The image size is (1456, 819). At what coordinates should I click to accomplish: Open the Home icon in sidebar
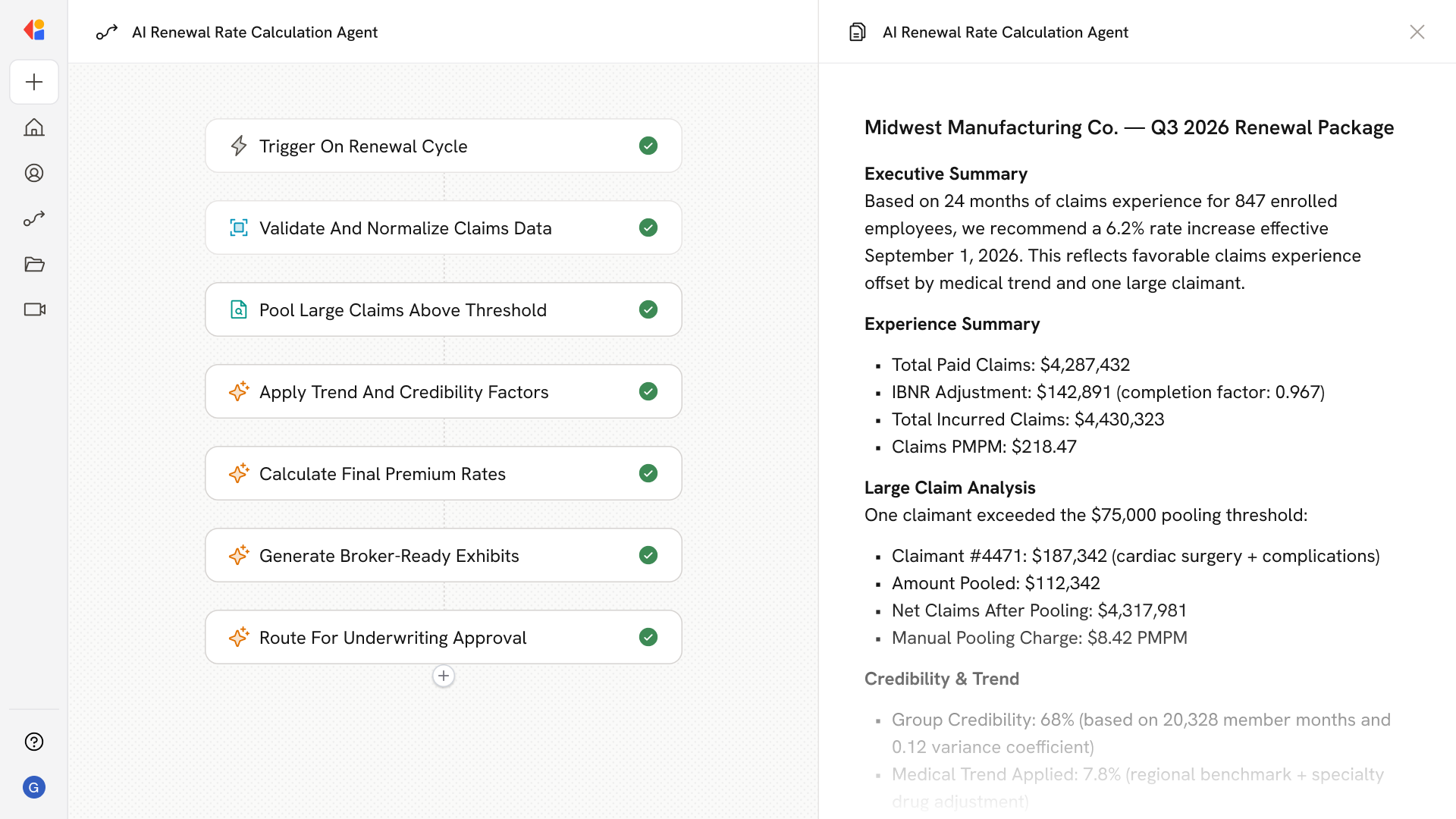tap(34, 127)
